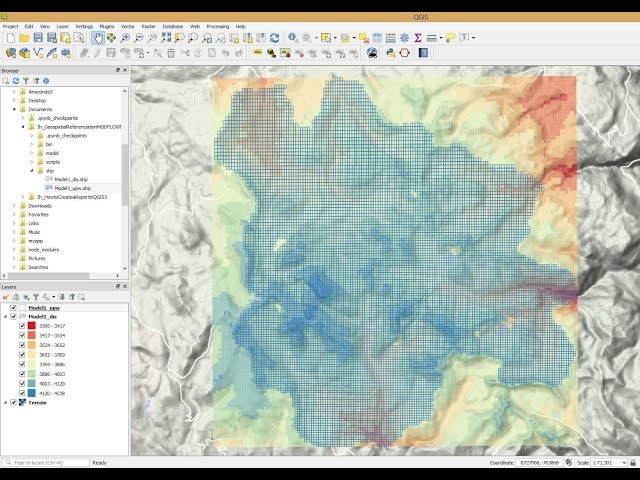Create a new project with the blank page icon
Viewport: 640px width, 480px height.
coord(11,38)
